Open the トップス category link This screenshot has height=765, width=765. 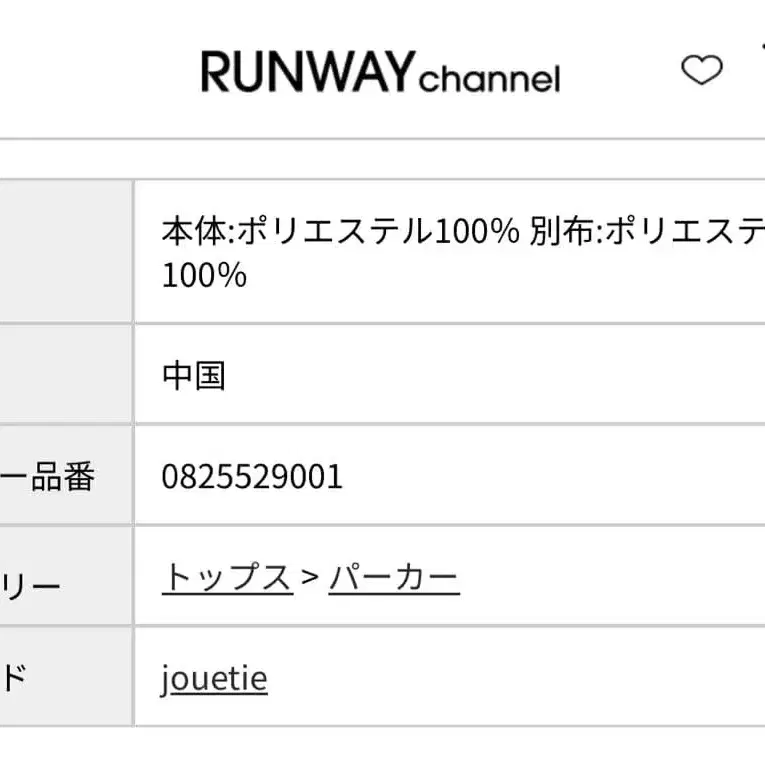point(227,577)
